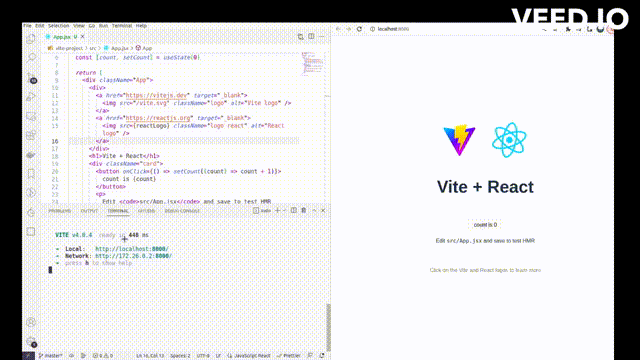
Task: Click the count is 0 button
Action: (x=485, y=225)
